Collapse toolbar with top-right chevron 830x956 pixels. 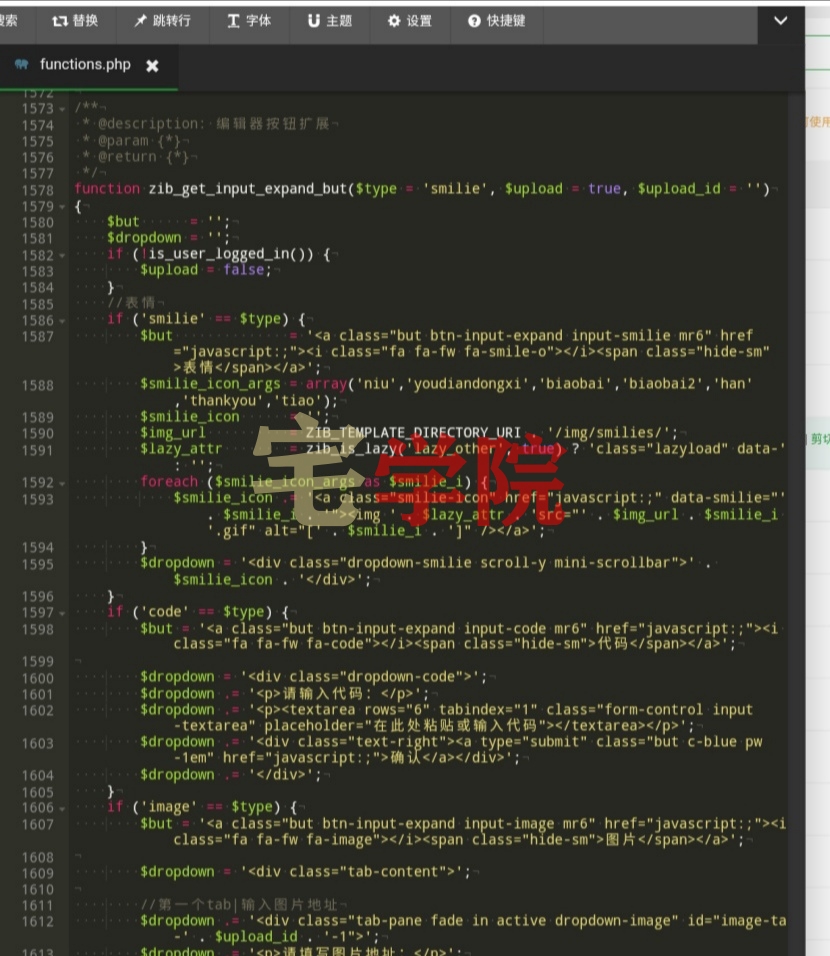[x=781, y=21]
